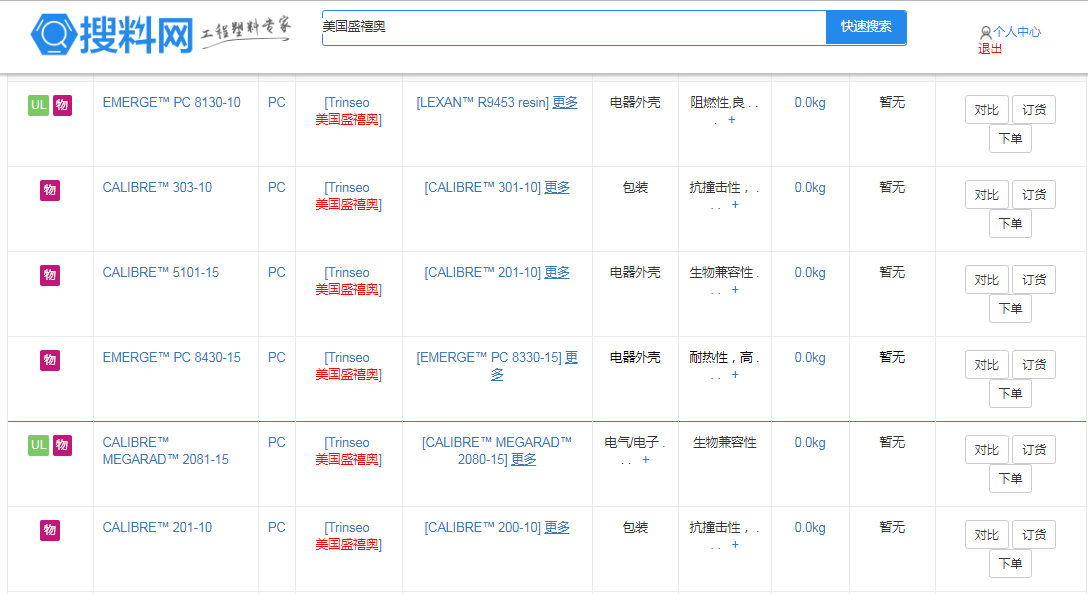Click the green UL badge for EMERGE PC 8130-10
The width and height of the screenshot is (1088, 594).
point(38,105)
